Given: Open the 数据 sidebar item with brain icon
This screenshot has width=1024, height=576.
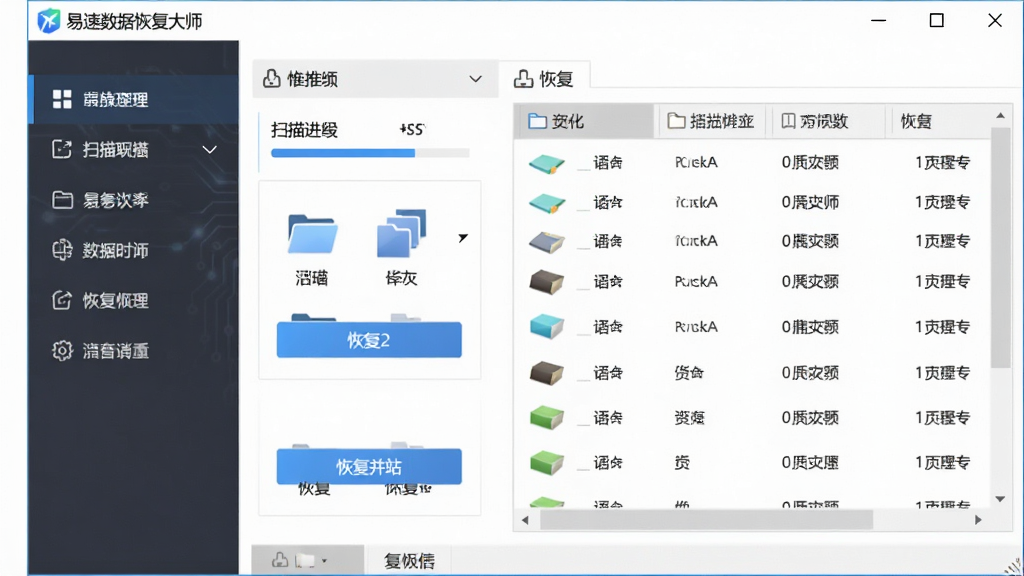Looking at the screenshot, I should pyautogui.click(x=133, y=250).
